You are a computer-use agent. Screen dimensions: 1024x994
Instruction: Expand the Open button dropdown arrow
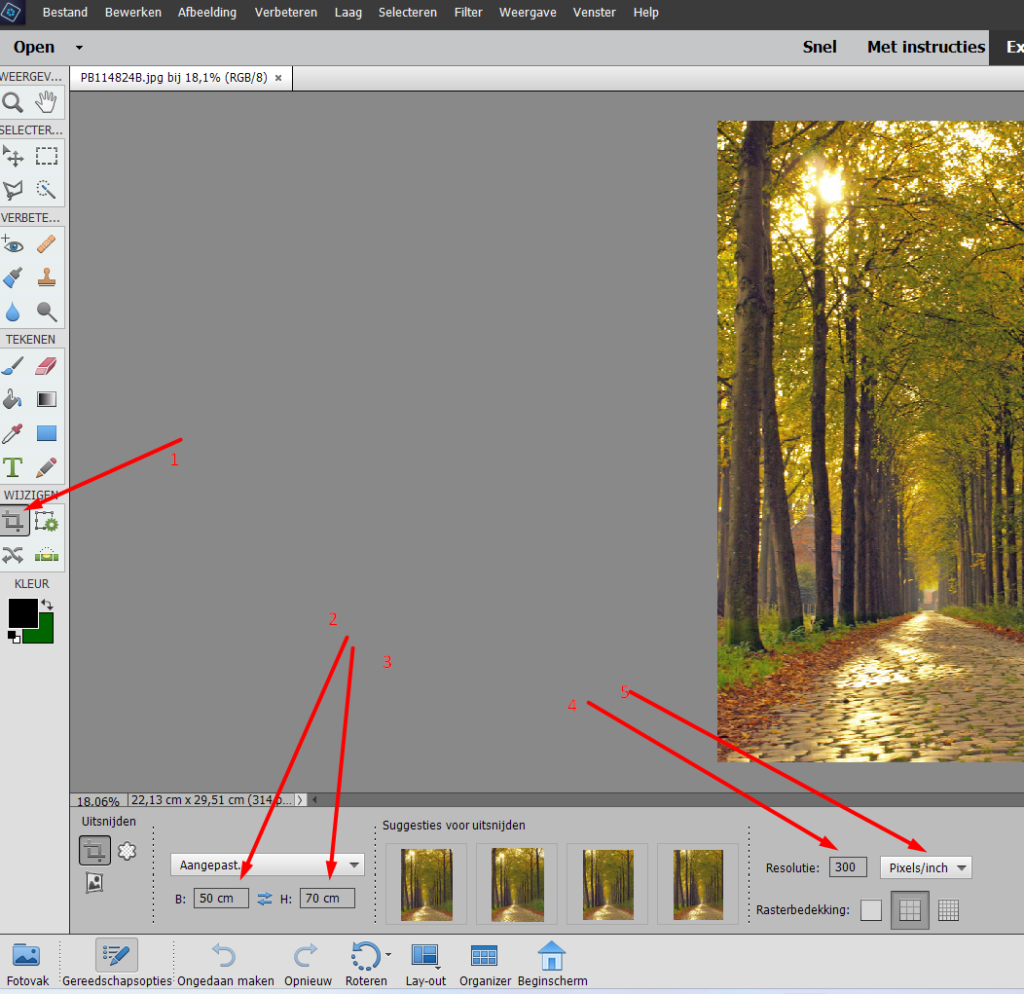pyautogui.click(x=79, y=48)
